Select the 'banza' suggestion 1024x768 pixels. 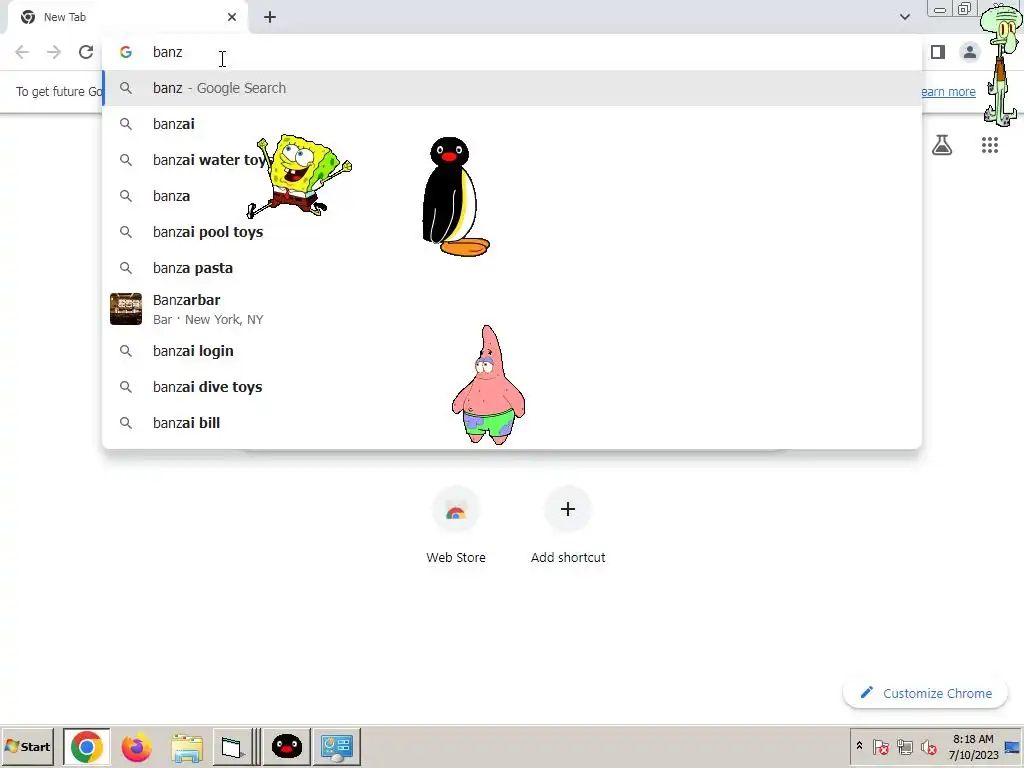click(x=512, y=196)
